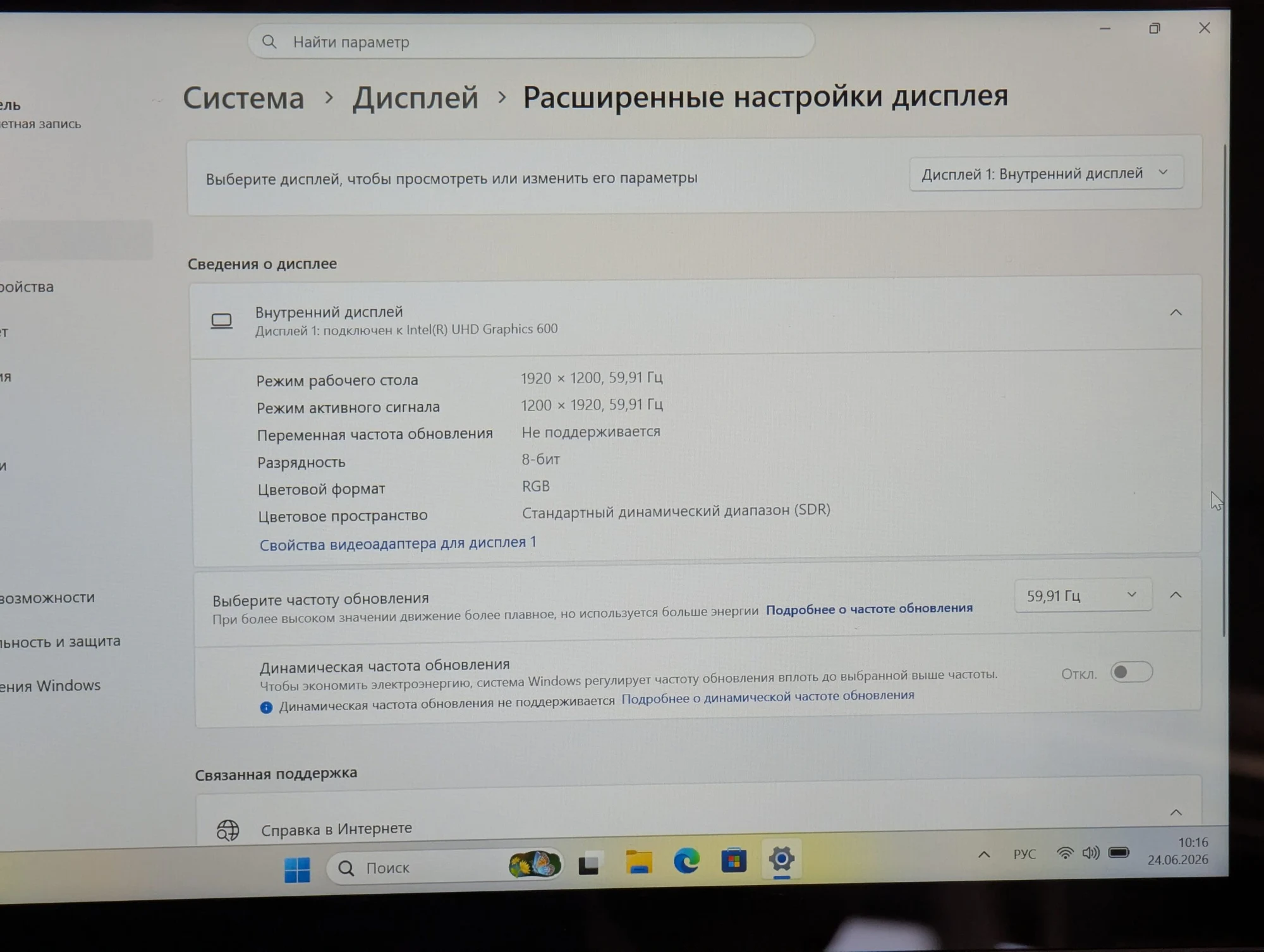Click the settings page vertical scrollbar
Image resolution: width=1264 pixels, height=952 pixels.
[x=1224, y=390]
